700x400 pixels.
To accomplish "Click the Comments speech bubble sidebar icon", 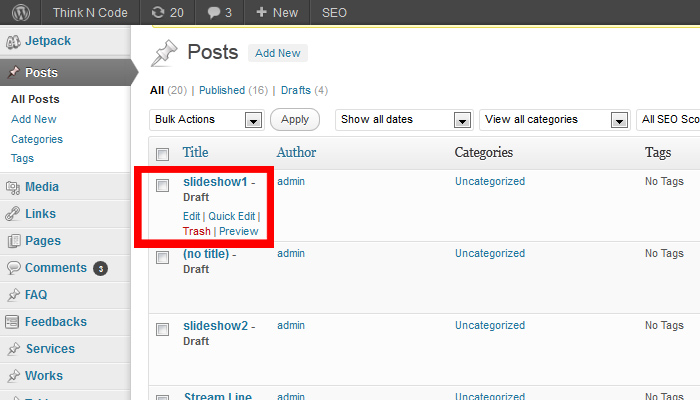I will [13, 268].
